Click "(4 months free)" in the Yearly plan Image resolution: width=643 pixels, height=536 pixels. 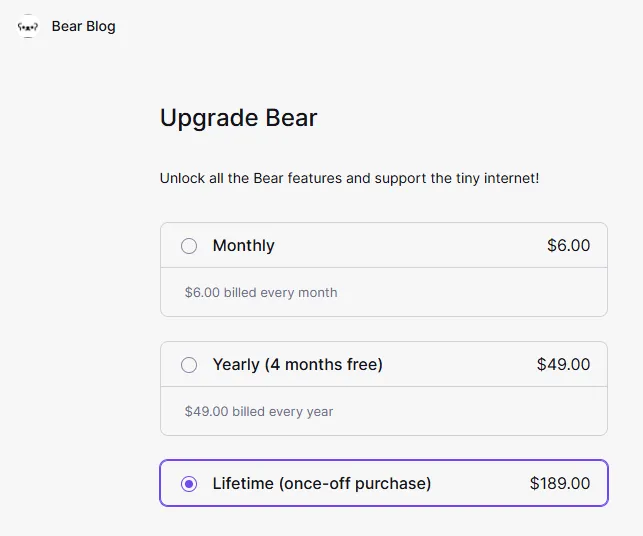click(x=323, y=365)
